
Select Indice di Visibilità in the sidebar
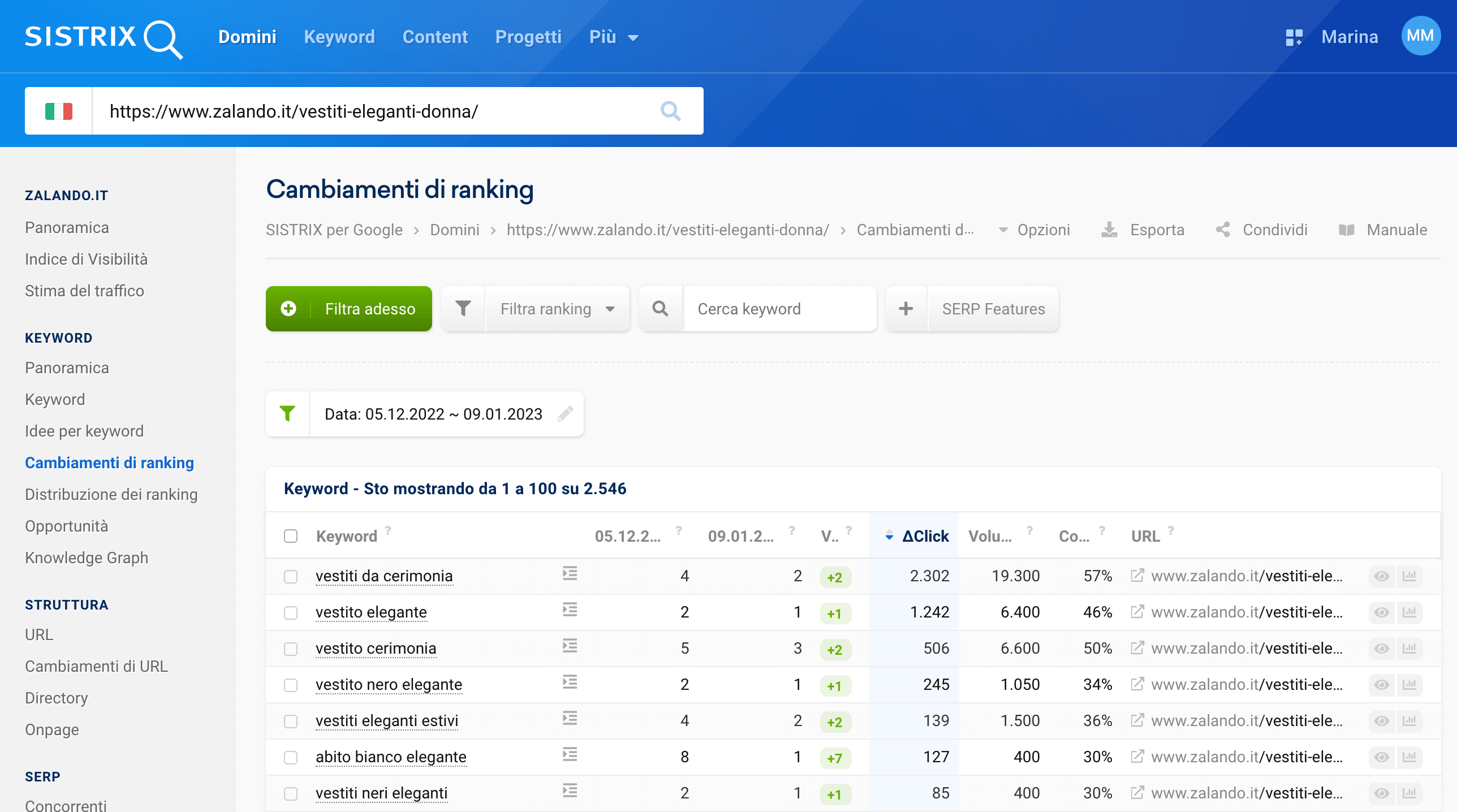click(86, 259)
